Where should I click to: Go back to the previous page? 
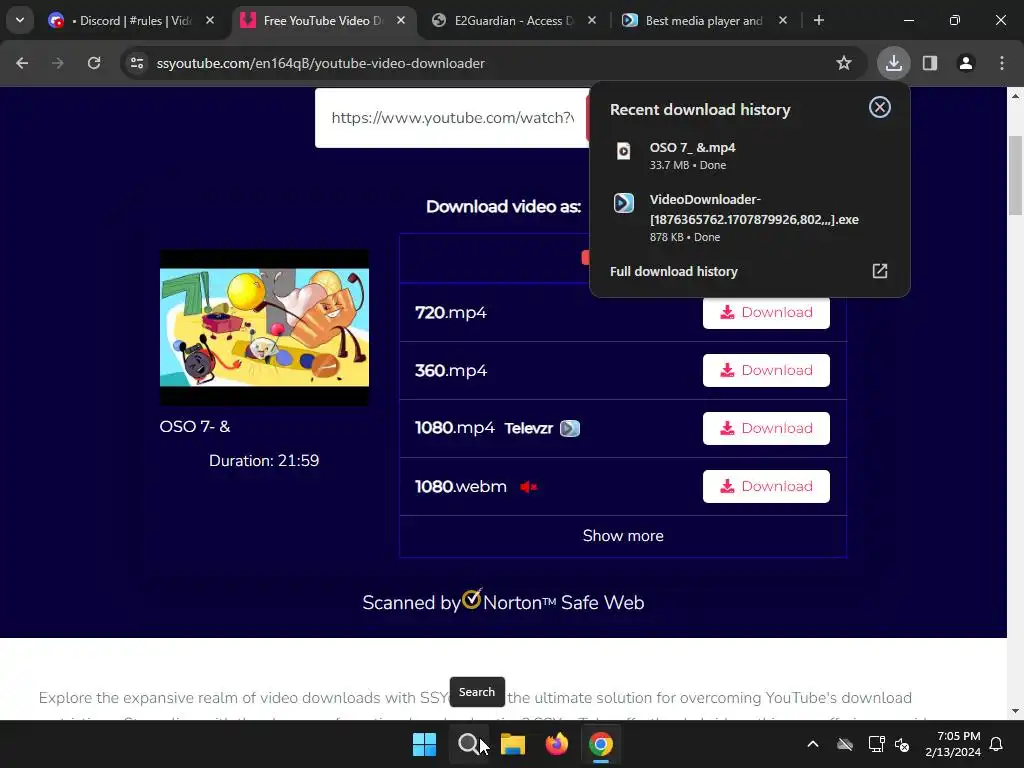22,63
